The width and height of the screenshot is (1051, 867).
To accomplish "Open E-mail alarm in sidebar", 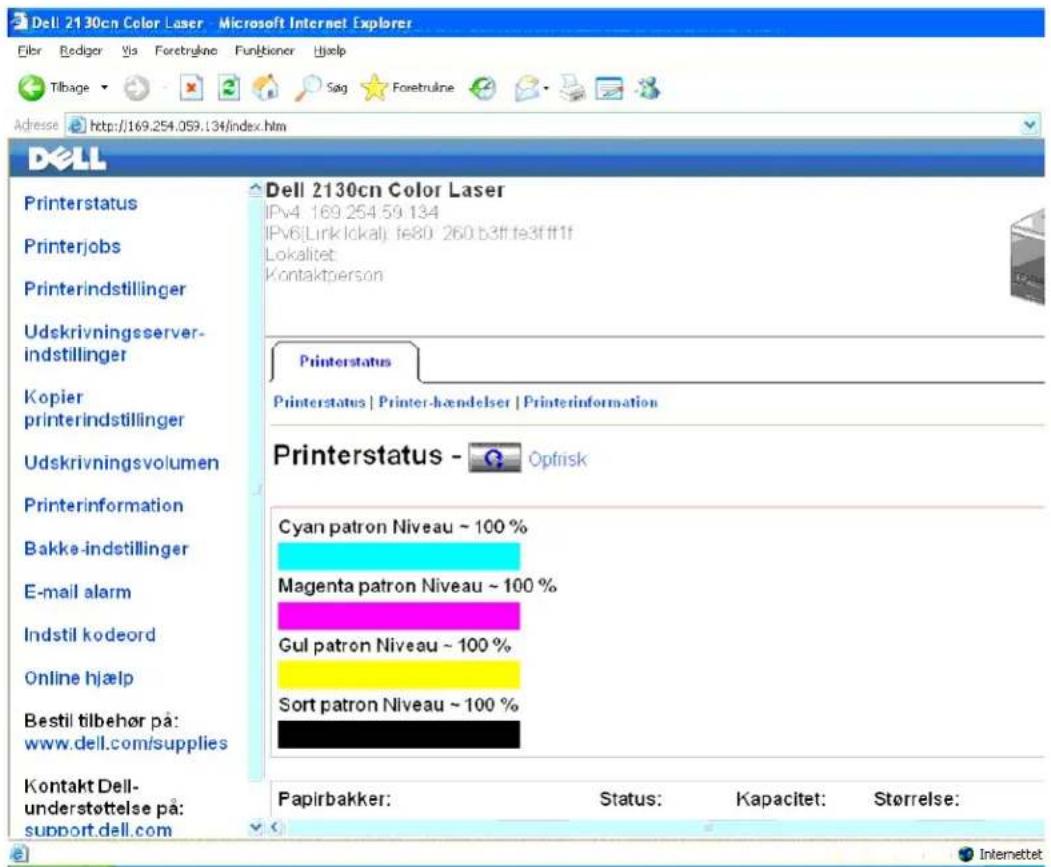I will pos(77,591).
